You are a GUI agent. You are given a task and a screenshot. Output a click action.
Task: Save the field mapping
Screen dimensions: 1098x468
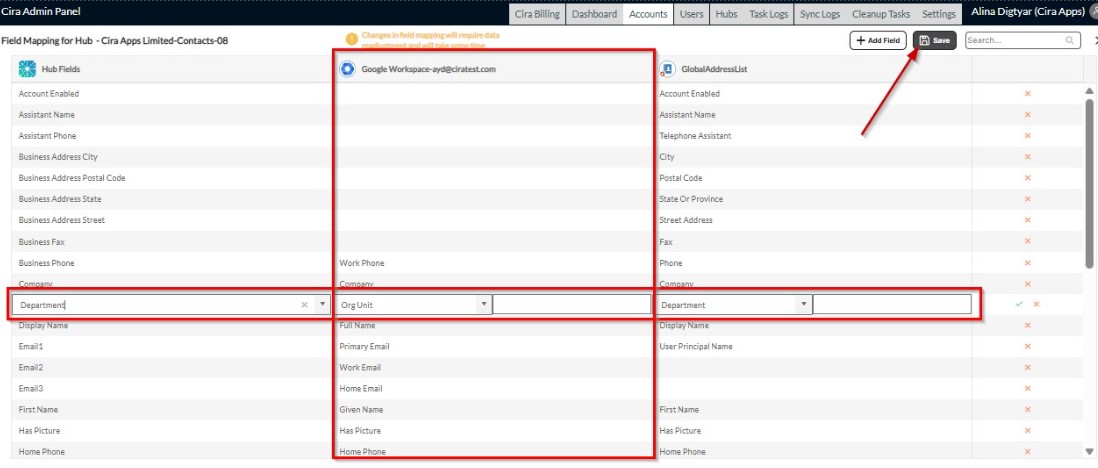tap(935, 41)
